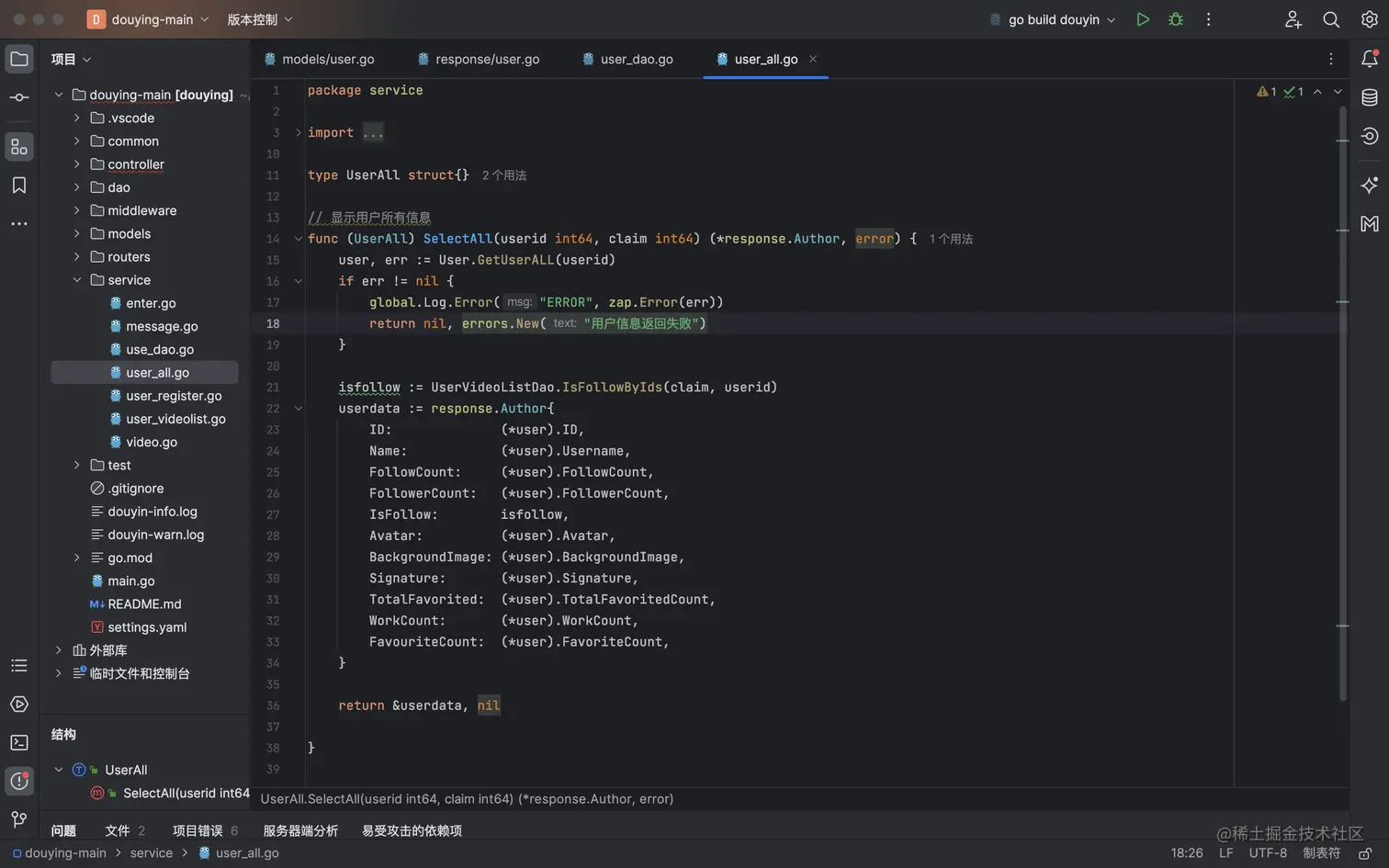Open the Problems tool window icon
The image size is (1389, 868).
19,782
